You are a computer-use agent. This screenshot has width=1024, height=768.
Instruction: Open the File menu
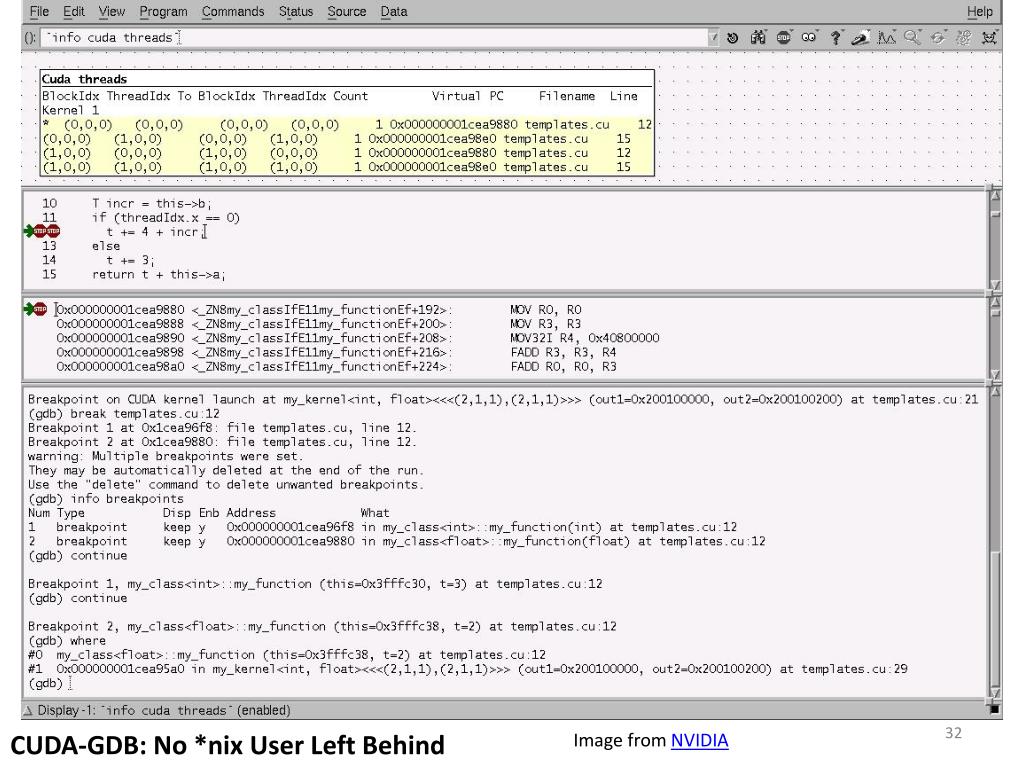tap(39, 12)
